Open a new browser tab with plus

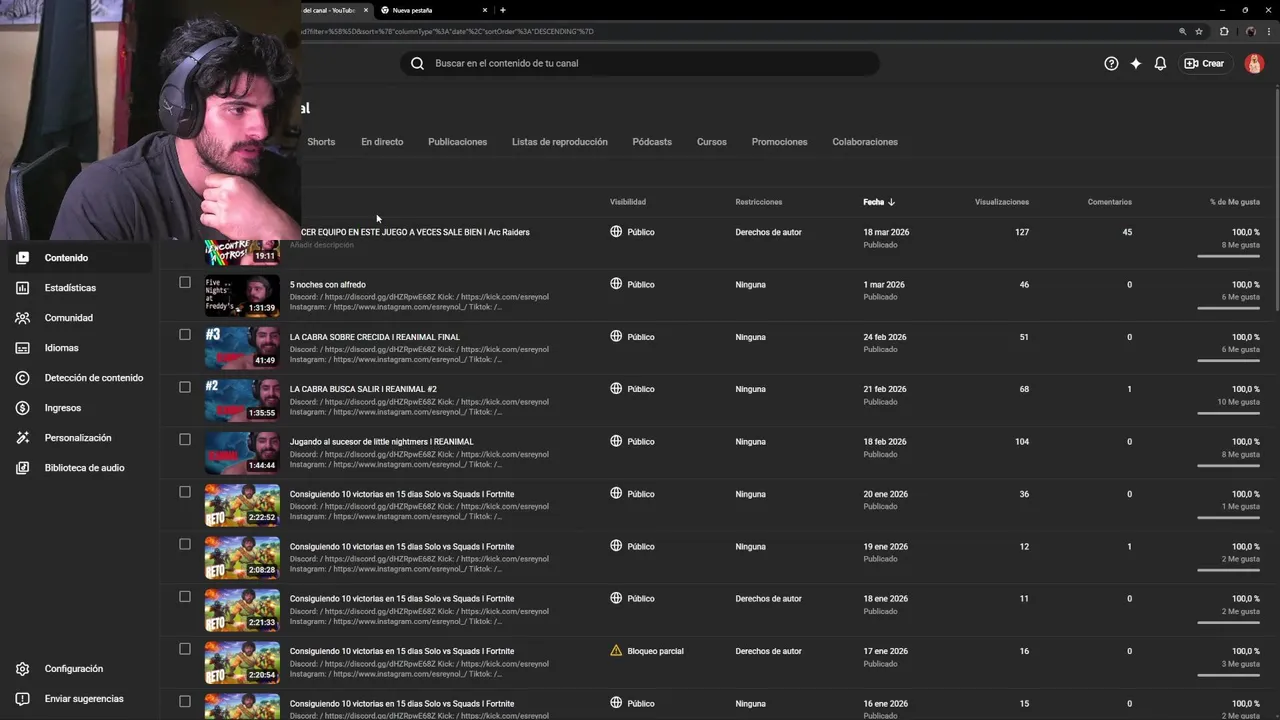coord(502,10)
